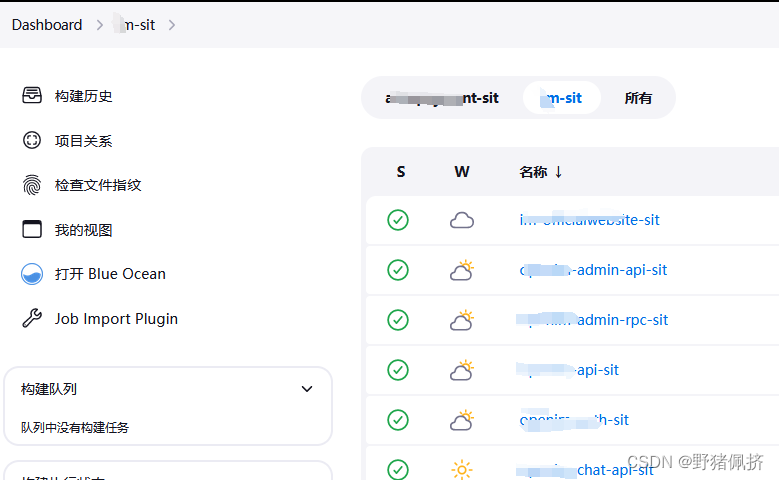Viewport: 779px width, 480px height.
Task: Click success status icon in the h-sit row
Action: [x=398, y=420]
